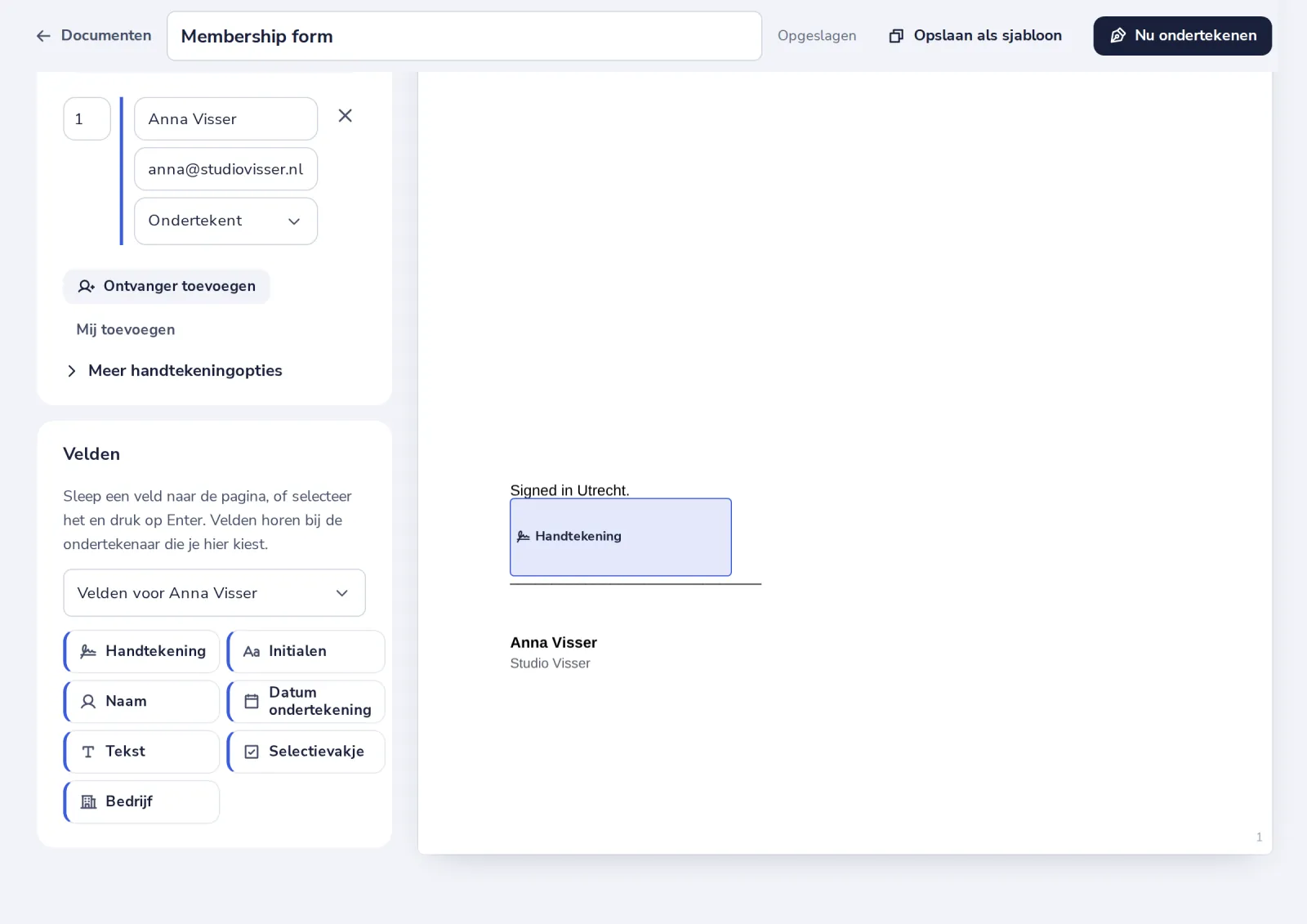Screen dimensions: 1307x924
Task: Click the Mij toevoegen link
Action: (126, 329)
